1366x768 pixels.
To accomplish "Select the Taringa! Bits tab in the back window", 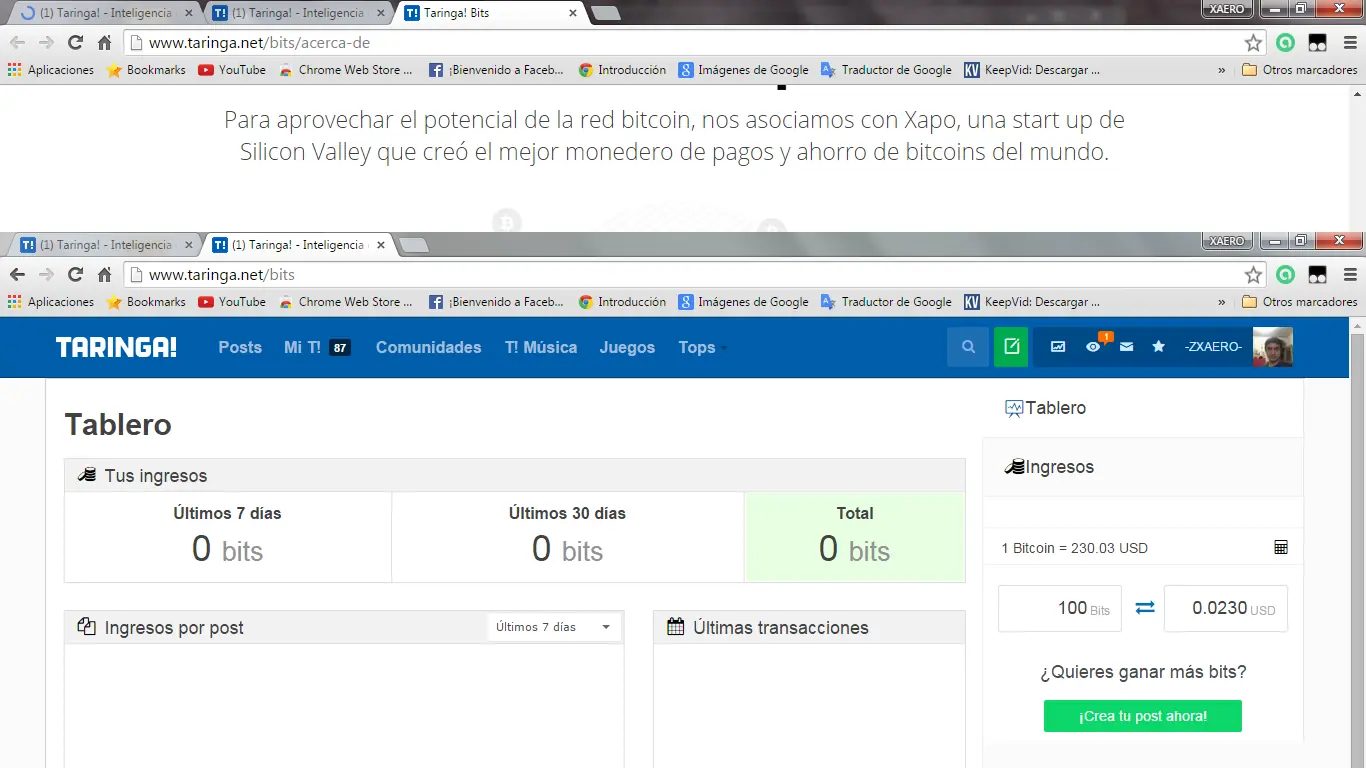I will click(490, 13).
